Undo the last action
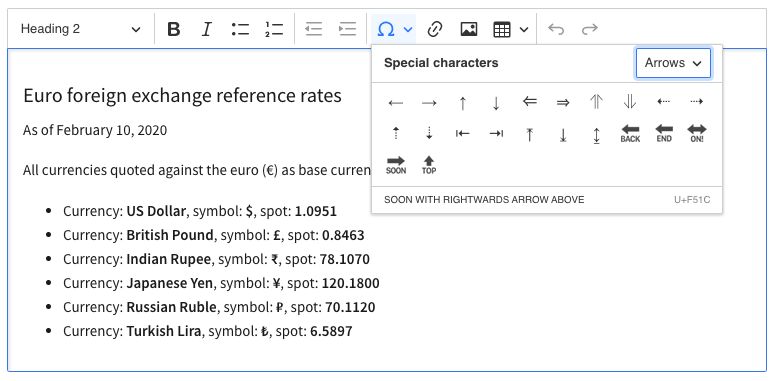 (556, 29)
